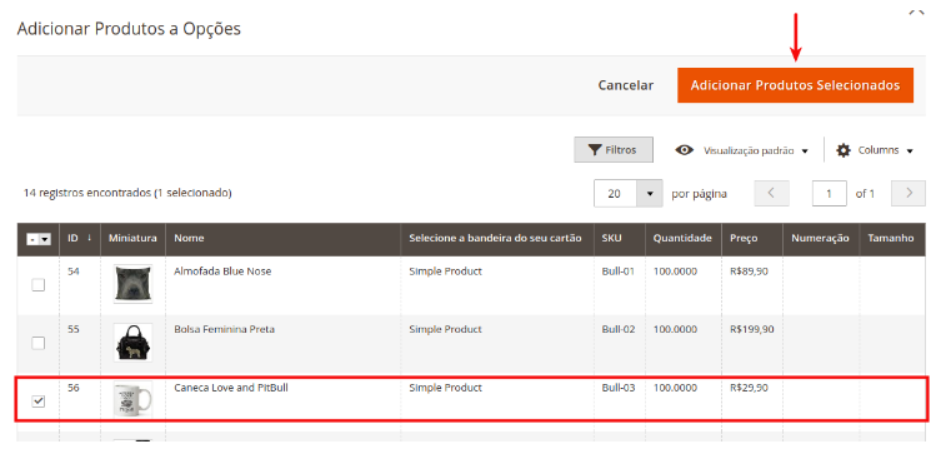947x452 pixels.
Task: Expand the Visualização padrão dropdown arrow
Action: tap(805, 151)
